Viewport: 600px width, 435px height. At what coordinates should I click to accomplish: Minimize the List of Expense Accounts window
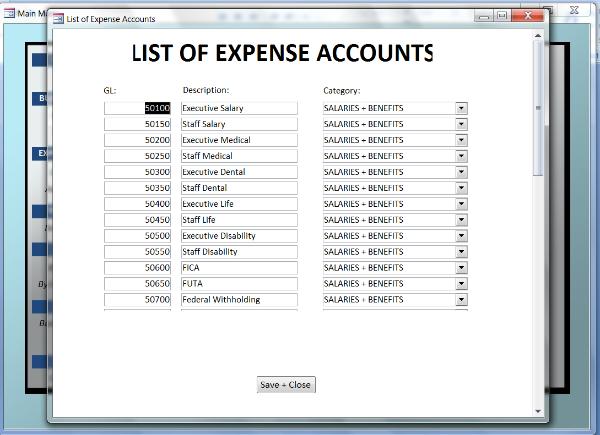click(x=485, y=16)
